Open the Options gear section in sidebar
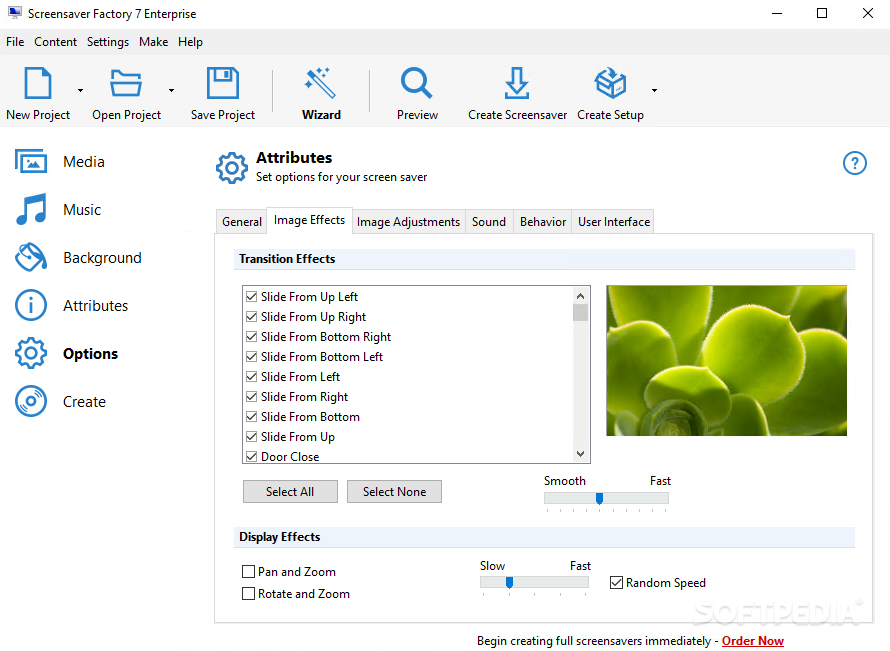This screenshot has width=890, height=651. (x=67, y=354)
